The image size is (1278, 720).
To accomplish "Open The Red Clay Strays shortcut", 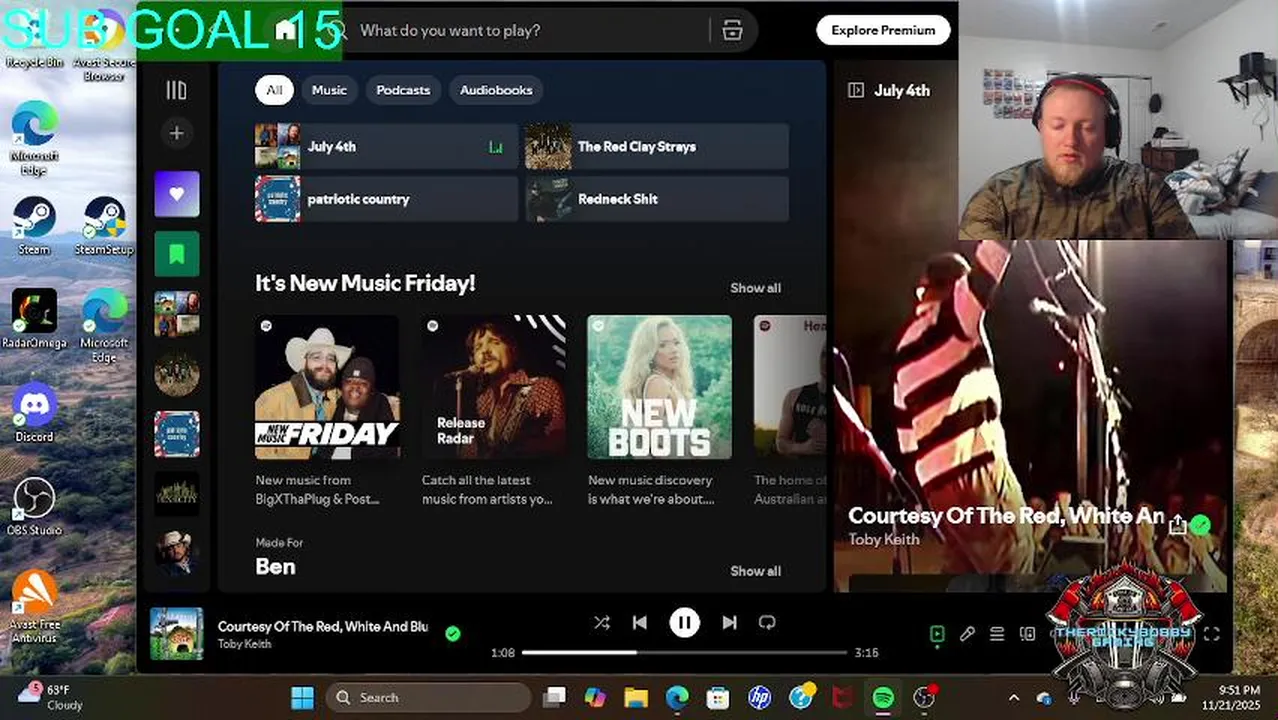I will coord(657,146).
